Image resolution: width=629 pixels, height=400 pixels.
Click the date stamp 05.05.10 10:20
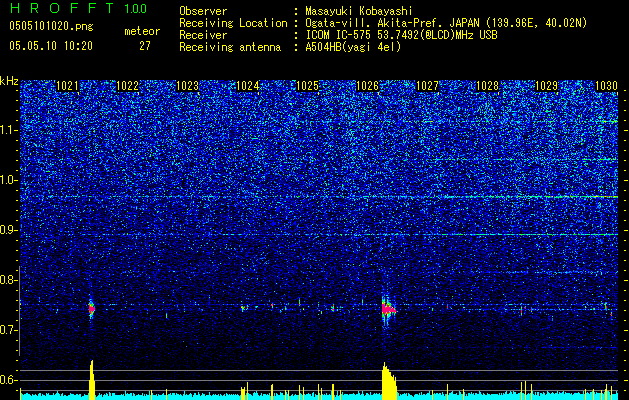pyautogui.click(x=51, y=46)
